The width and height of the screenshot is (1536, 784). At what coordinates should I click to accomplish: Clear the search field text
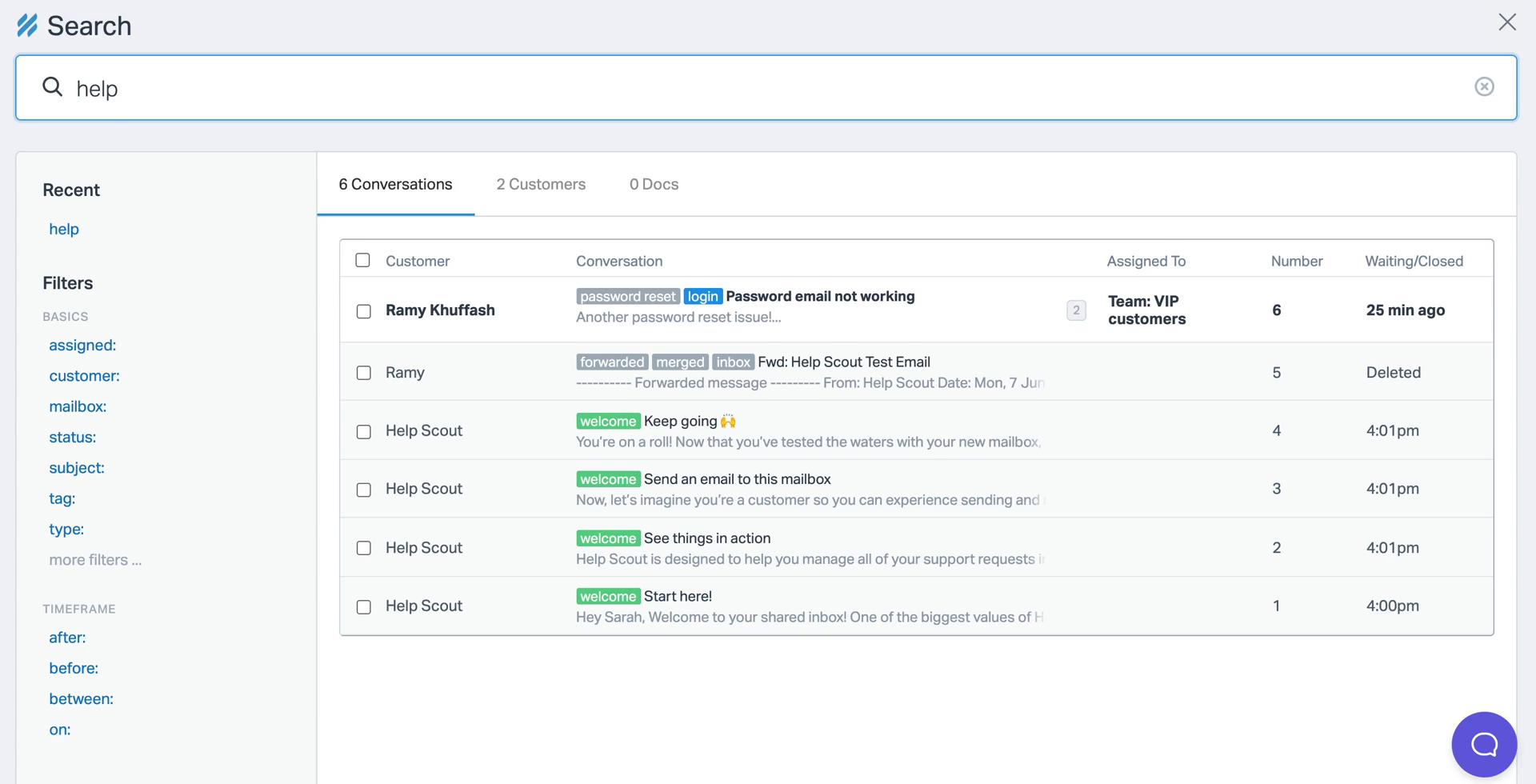click(1484, 86)
